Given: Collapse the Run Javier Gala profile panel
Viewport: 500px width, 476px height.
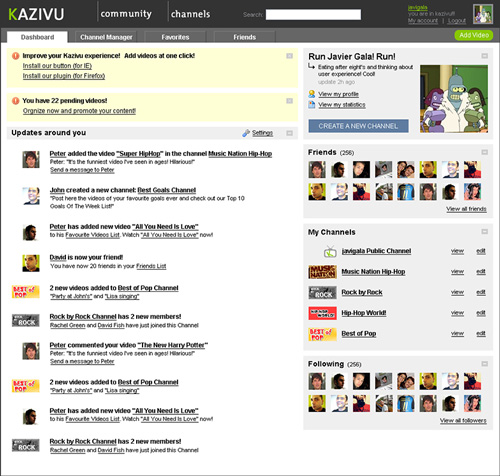Looking at the screenshot, I should coord(485,56).
